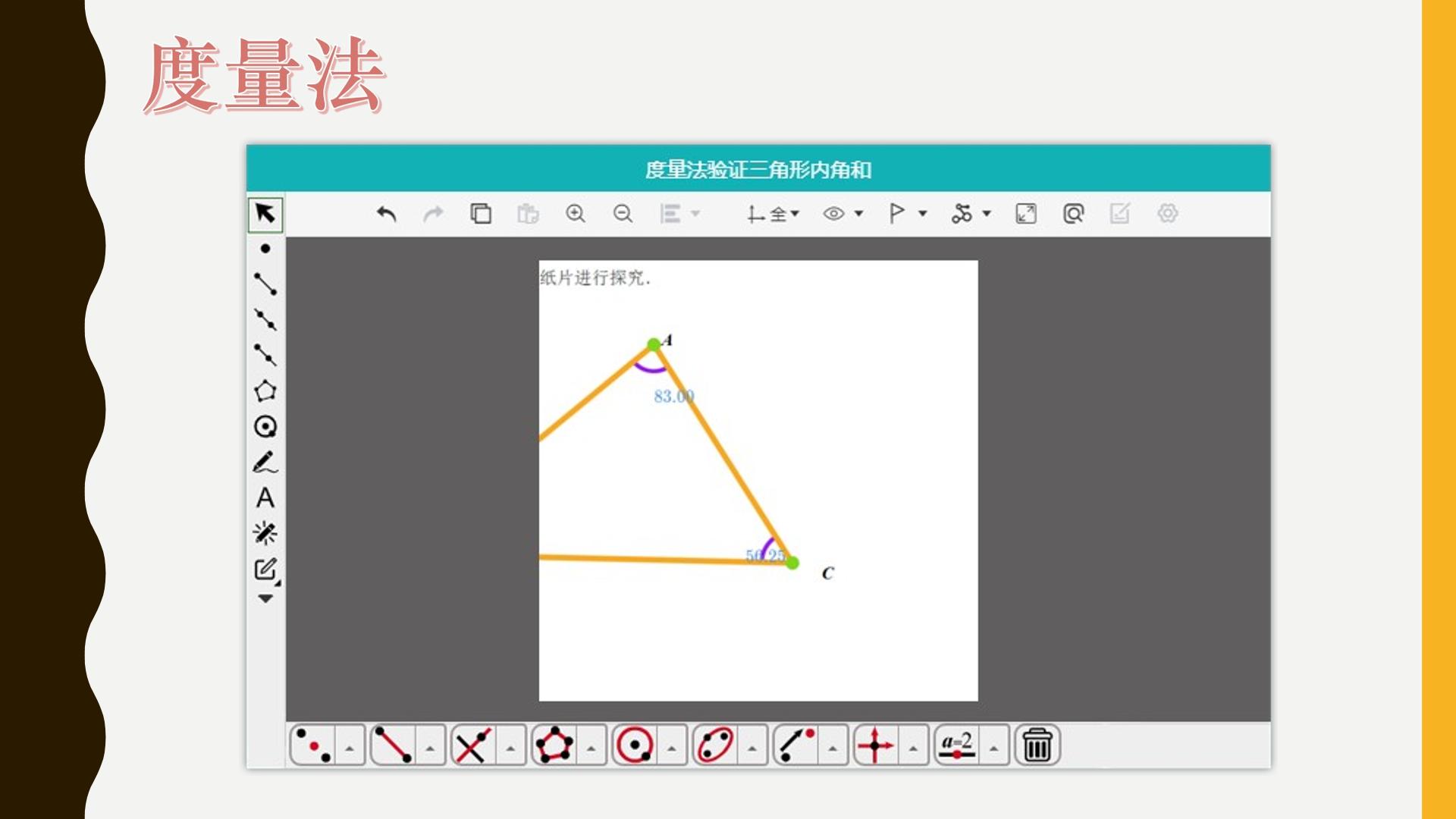Select the single point tool

coord(265,248)
